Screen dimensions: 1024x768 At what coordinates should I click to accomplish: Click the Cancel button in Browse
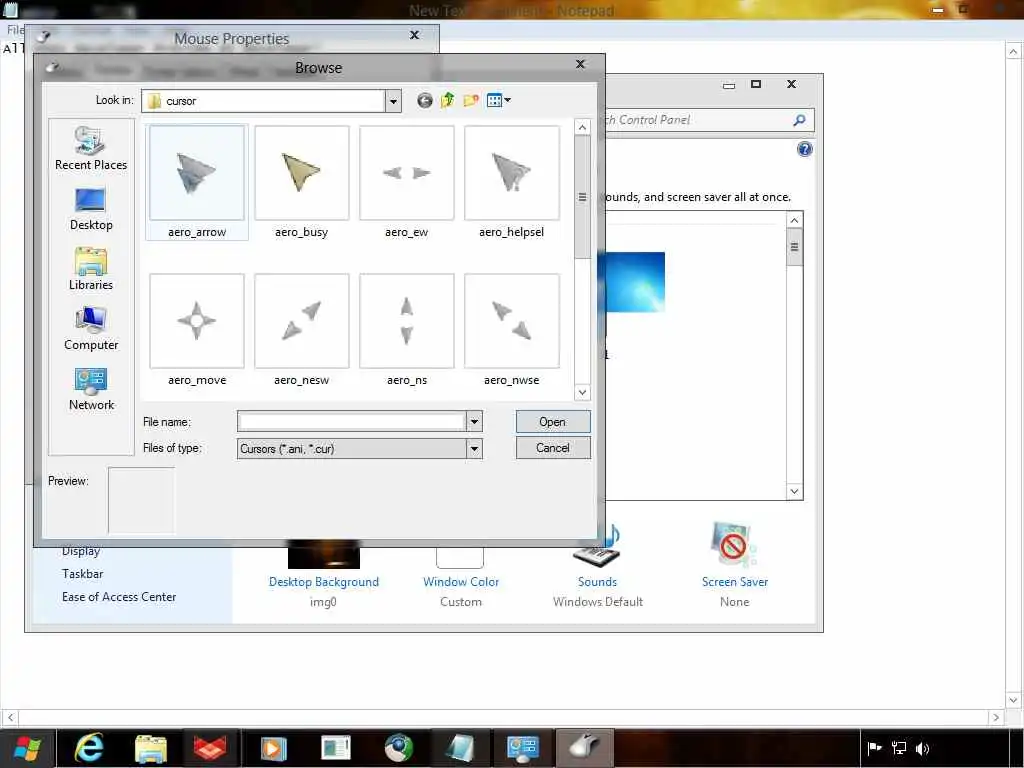click(552, 448)
